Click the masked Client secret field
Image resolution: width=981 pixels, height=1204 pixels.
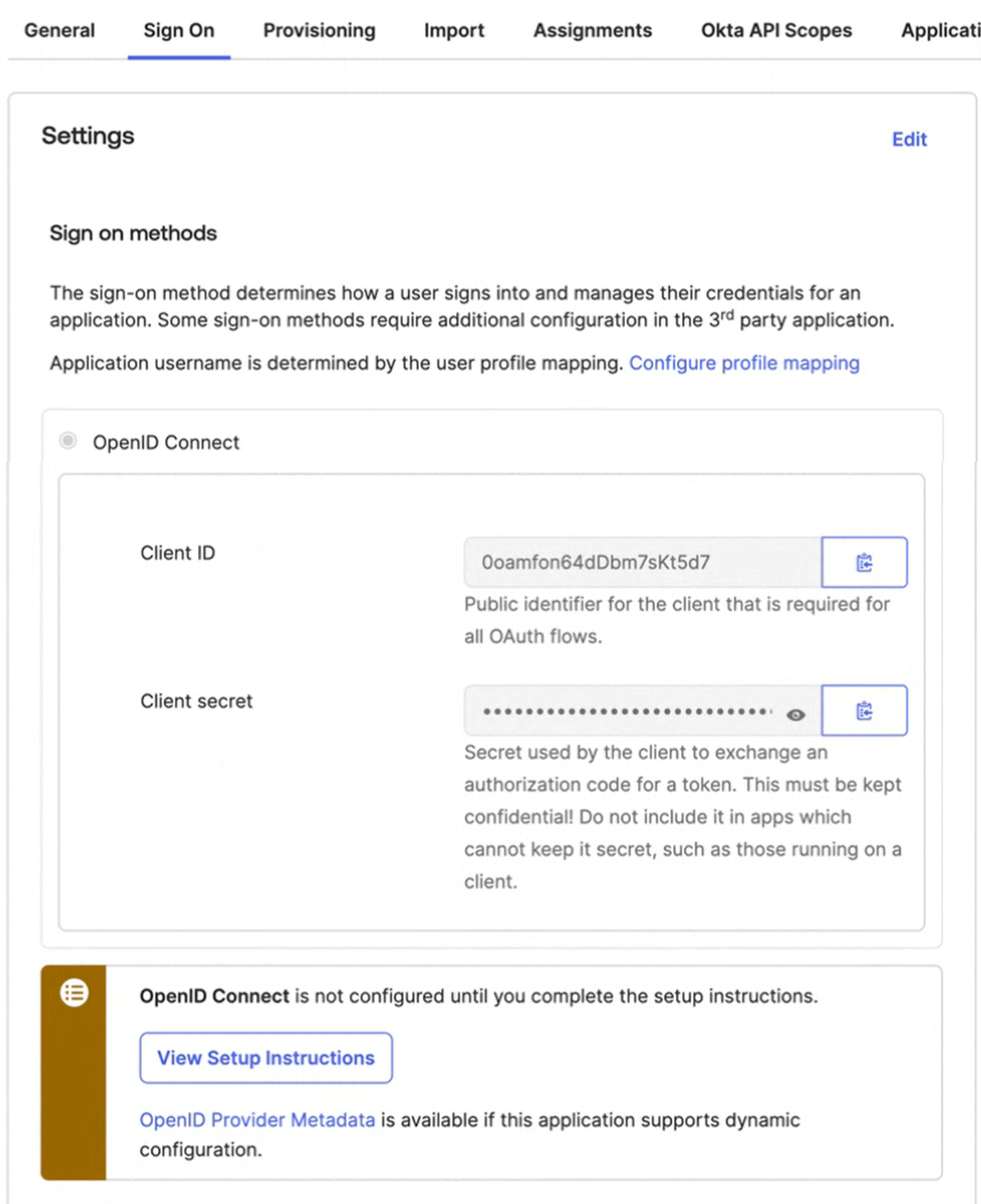pyautogui.click(x=642, y=711)
